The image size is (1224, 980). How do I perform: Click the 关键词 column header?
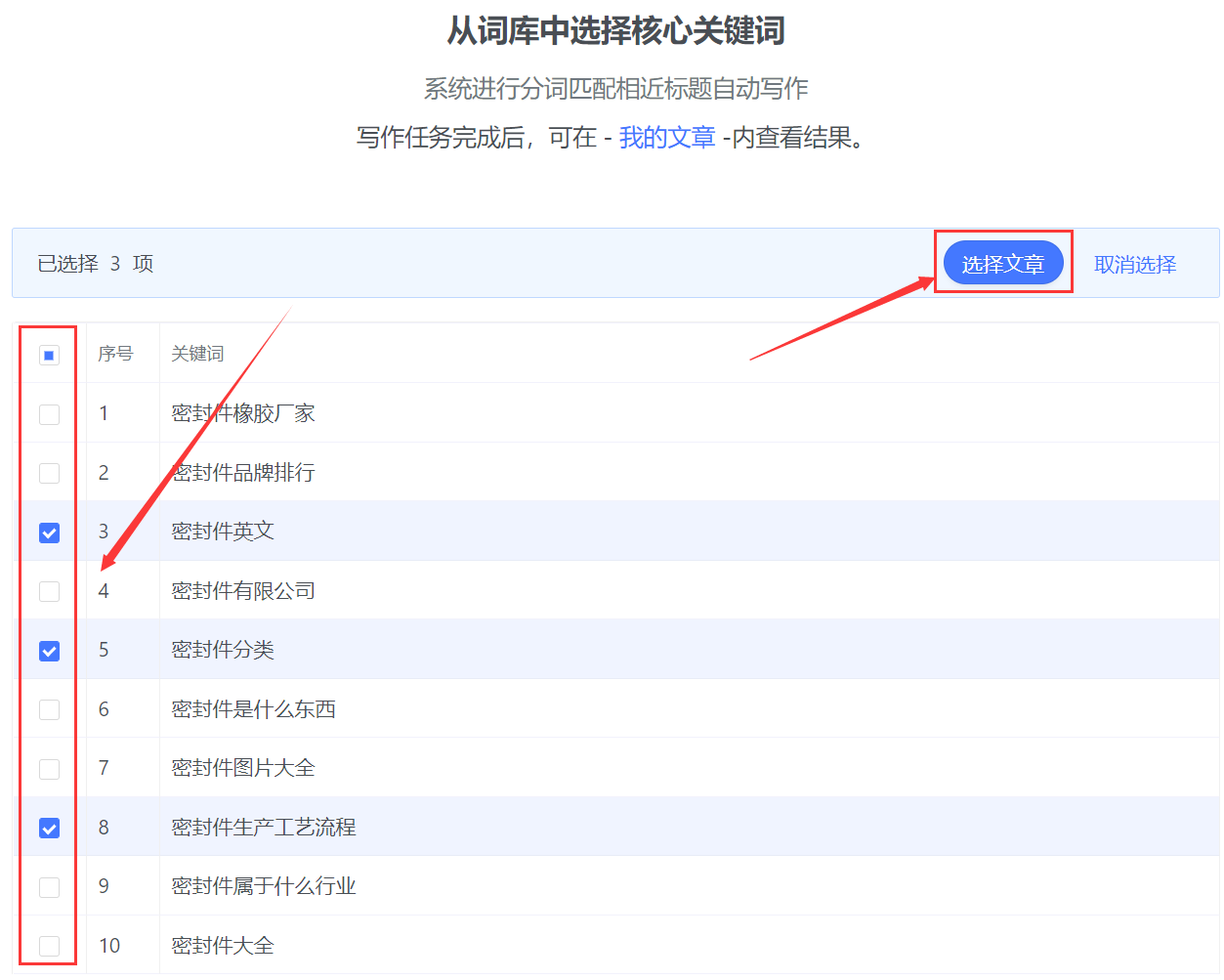tap(197, 354)
